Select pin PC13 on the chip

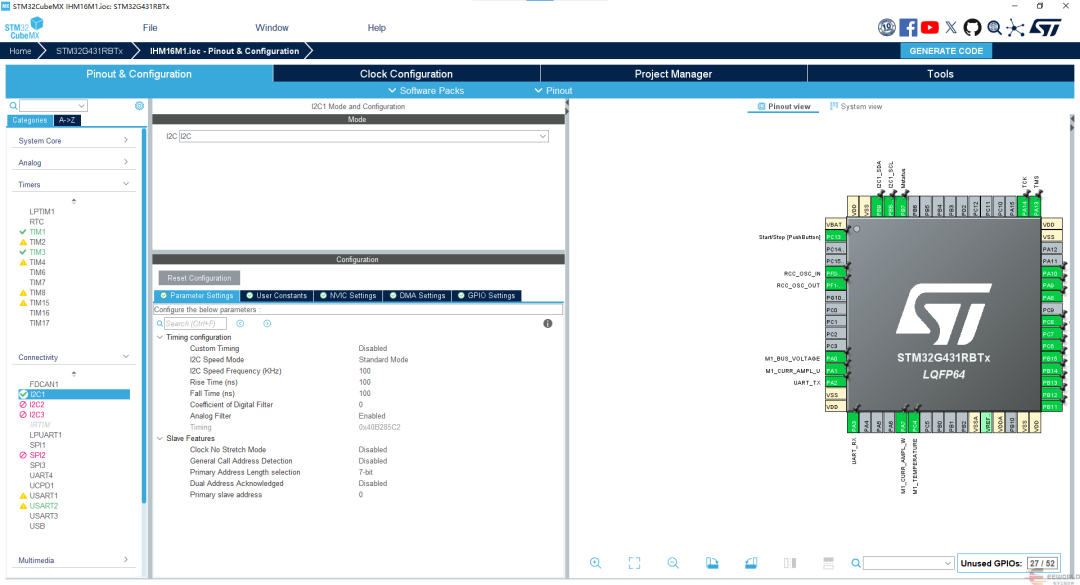click(x=835, y=237)
